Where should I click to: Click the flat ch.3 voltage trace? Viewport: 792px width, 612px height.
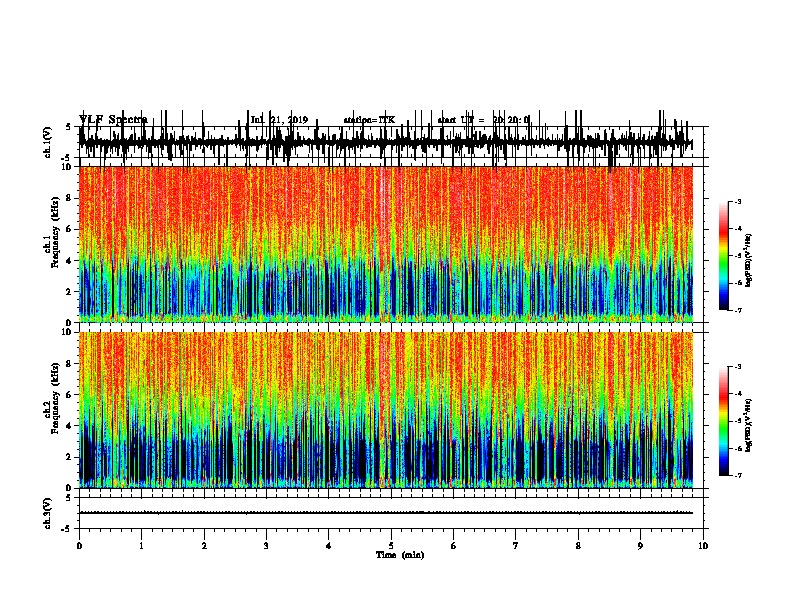(x=386, y=513)
